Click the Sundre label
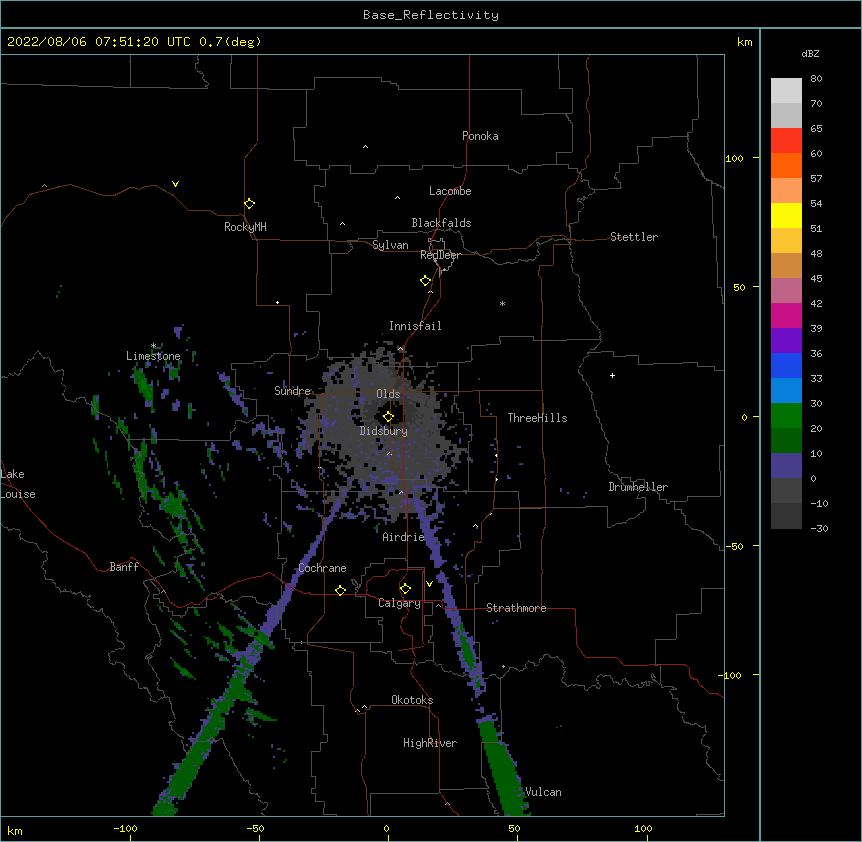 click(x=292, y=391)
